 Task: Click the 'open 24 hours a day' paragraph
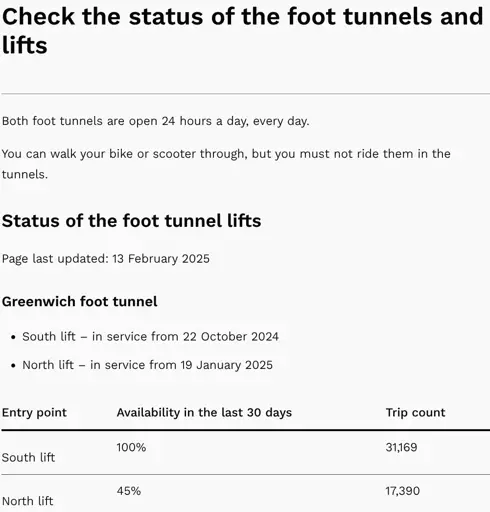pyautogui.click(x=156, y=121)
